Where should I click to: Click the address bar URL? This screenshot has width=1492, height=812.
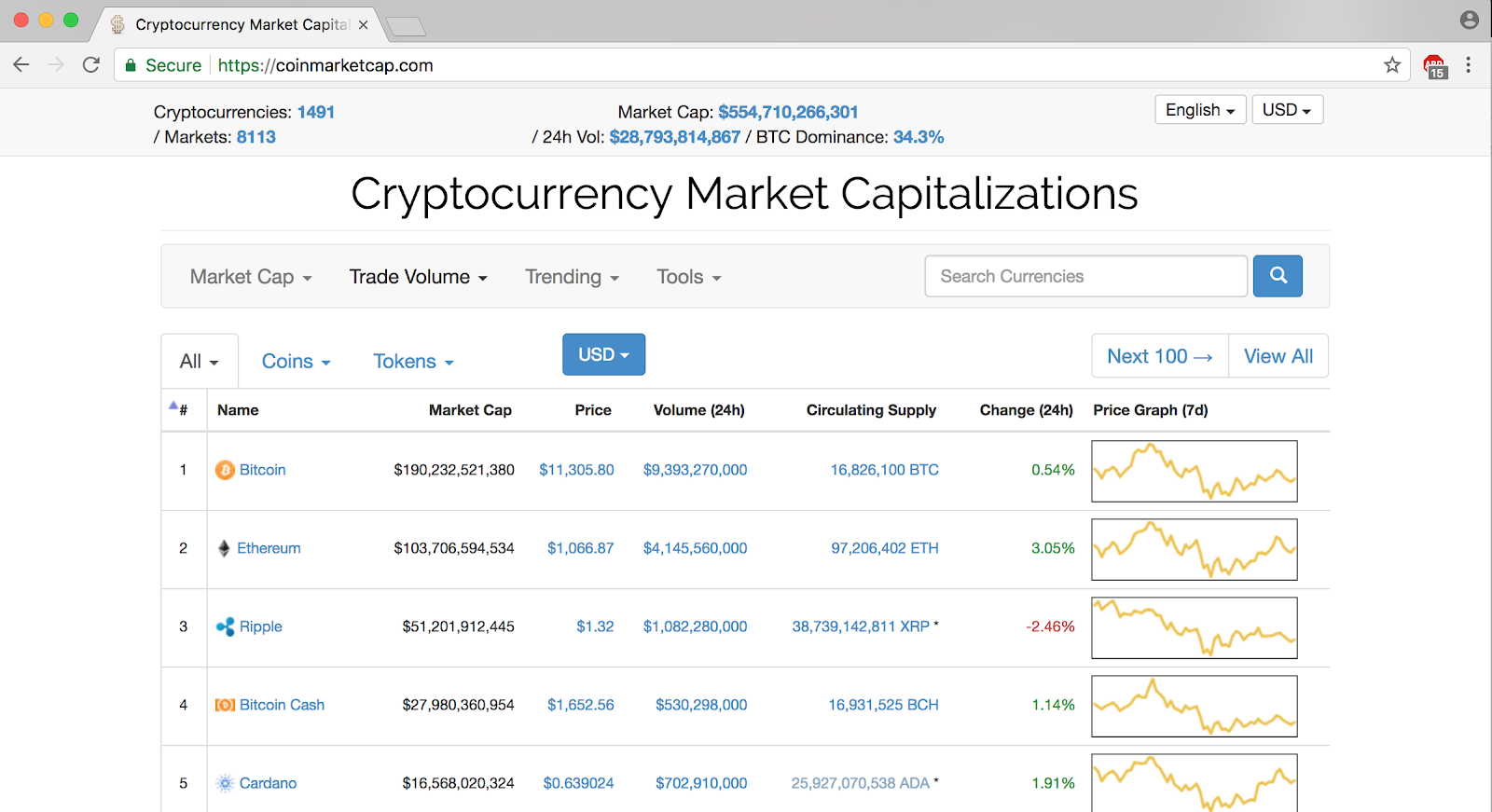[x=325, y=65]
